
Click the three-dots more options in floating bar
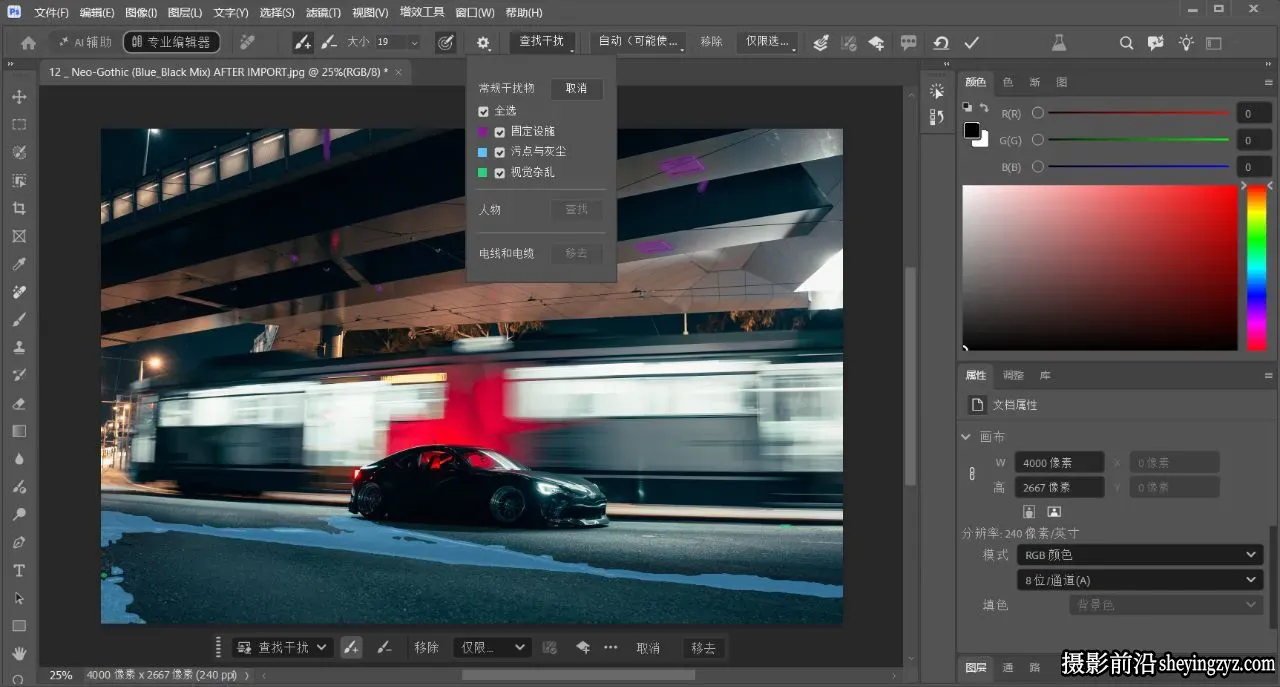(610, 647)
